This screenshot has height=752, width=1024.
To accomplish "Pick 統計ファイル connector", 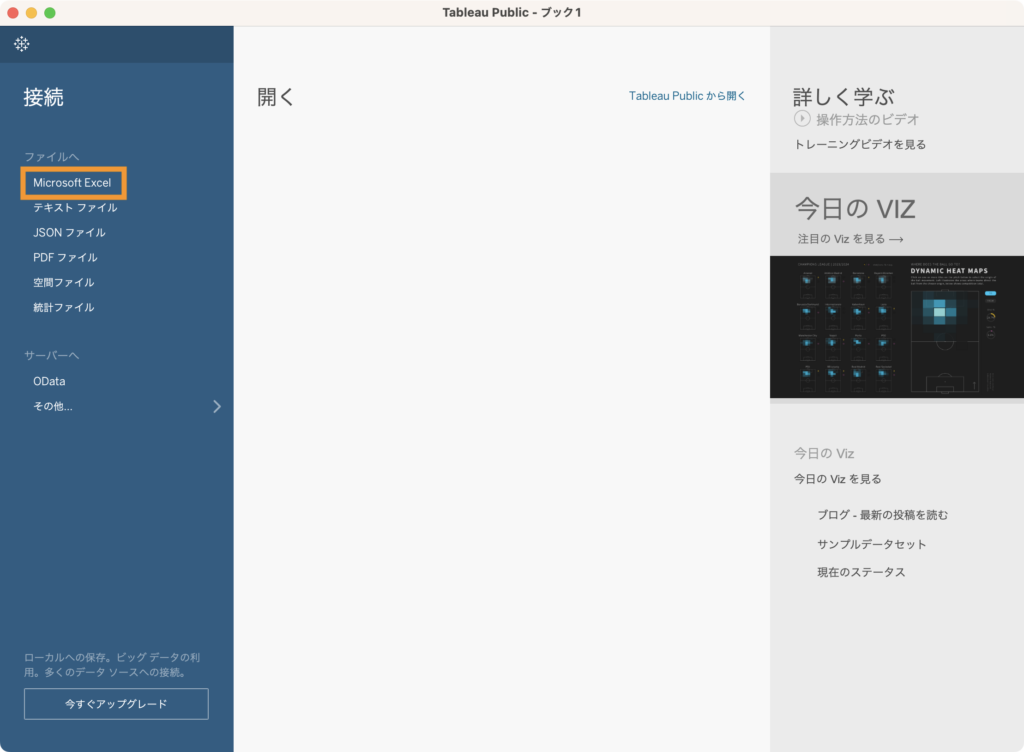I will 64,307.
